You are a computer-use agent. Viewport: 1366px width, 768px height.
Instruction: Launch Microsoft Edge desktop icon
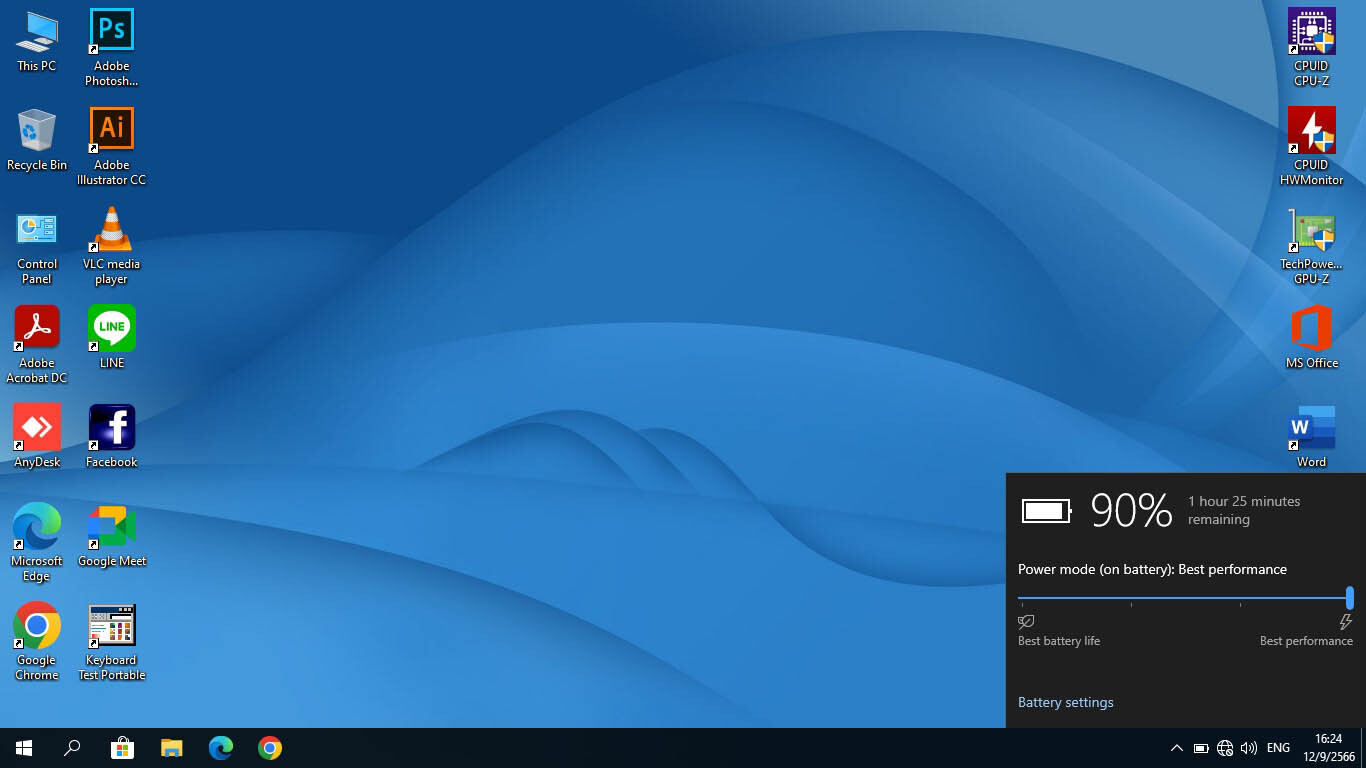click(x=37, y=543)
